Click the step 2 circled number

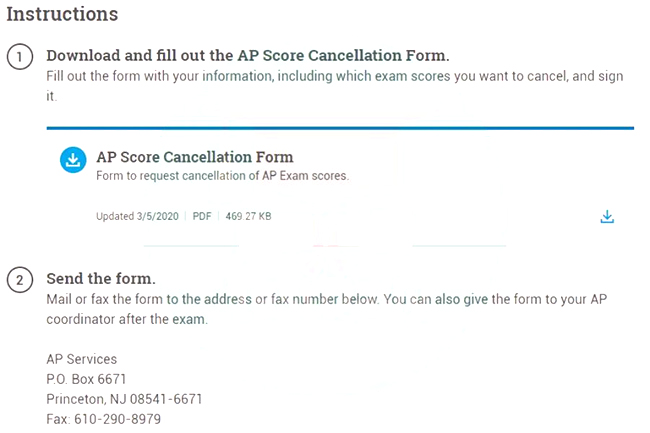point(20,279)
